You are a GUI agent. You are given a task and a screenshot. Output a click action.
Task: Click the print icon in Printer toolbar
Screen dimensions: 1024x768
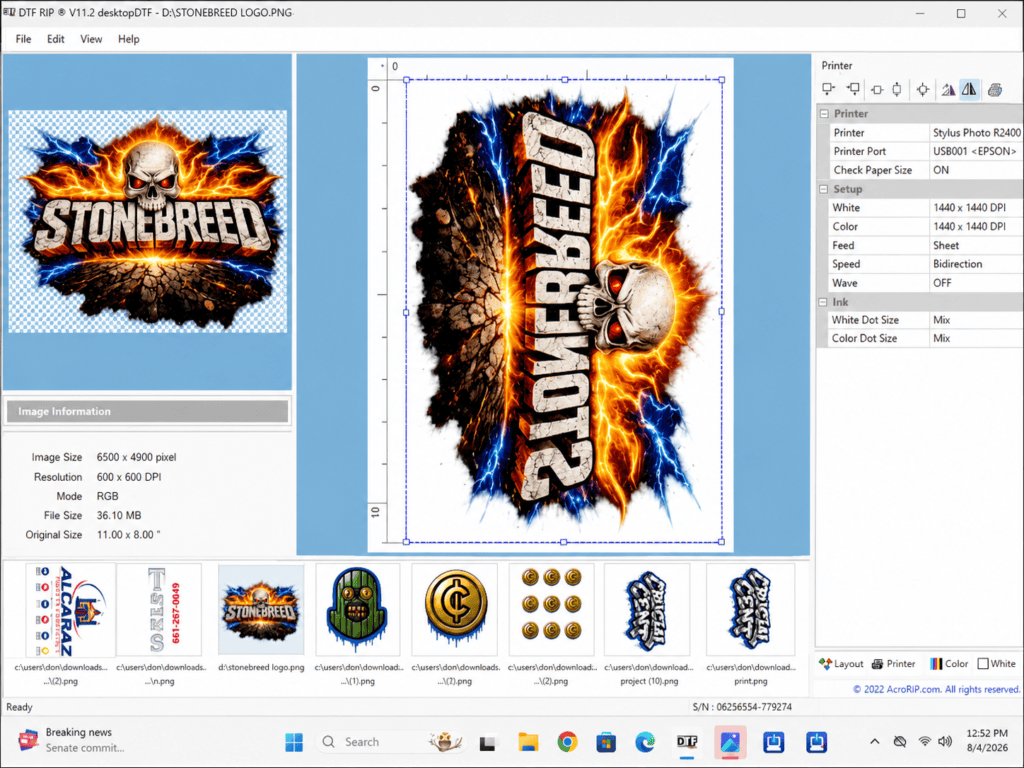pos(995,89)
